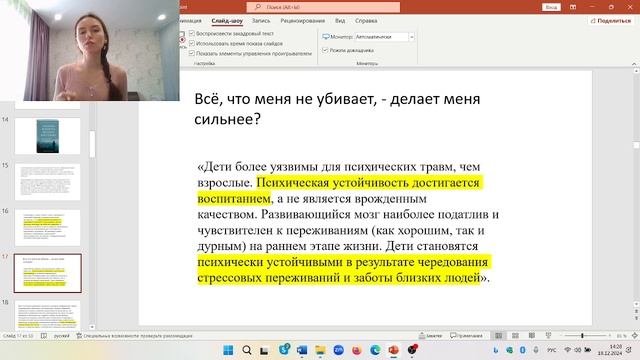640x360 pixels.
Task: Open the Вид ribbon tab
Action: [340, 20]
